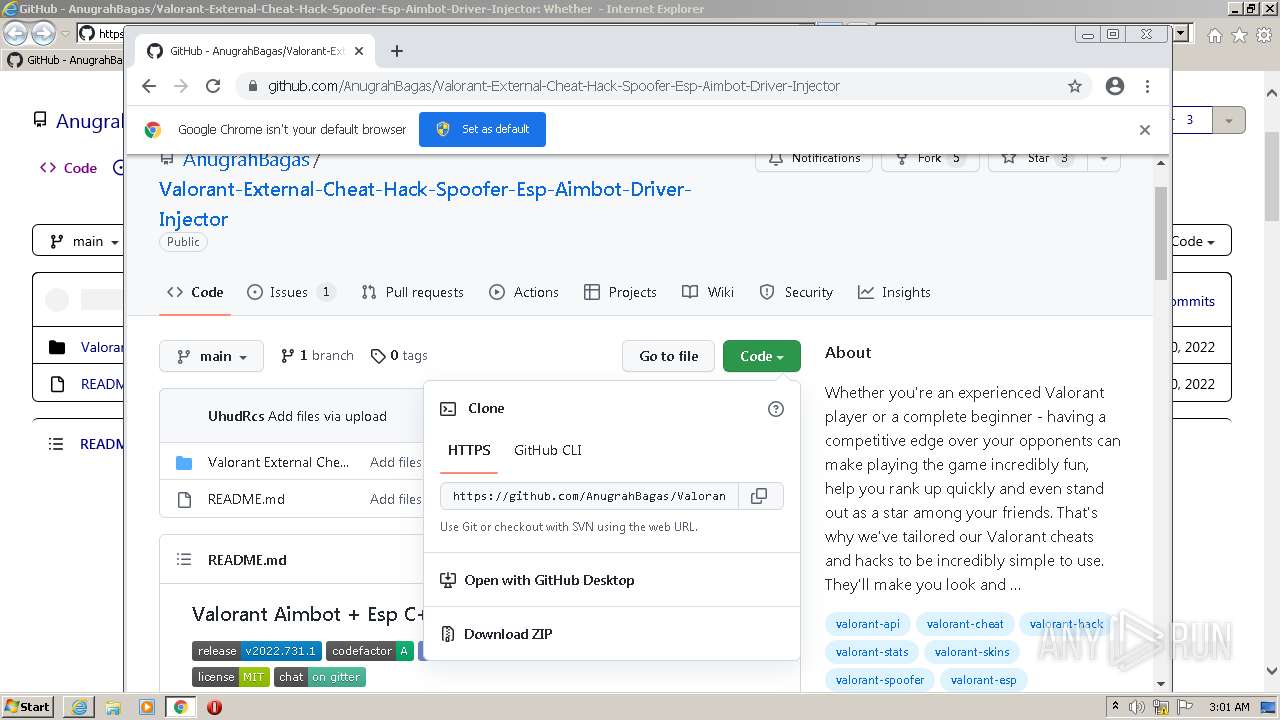The height and width of the screenshot is (720, 1280).
Task: Click Chrome forward navigation arrow
Action: click(x=181, y=86)
